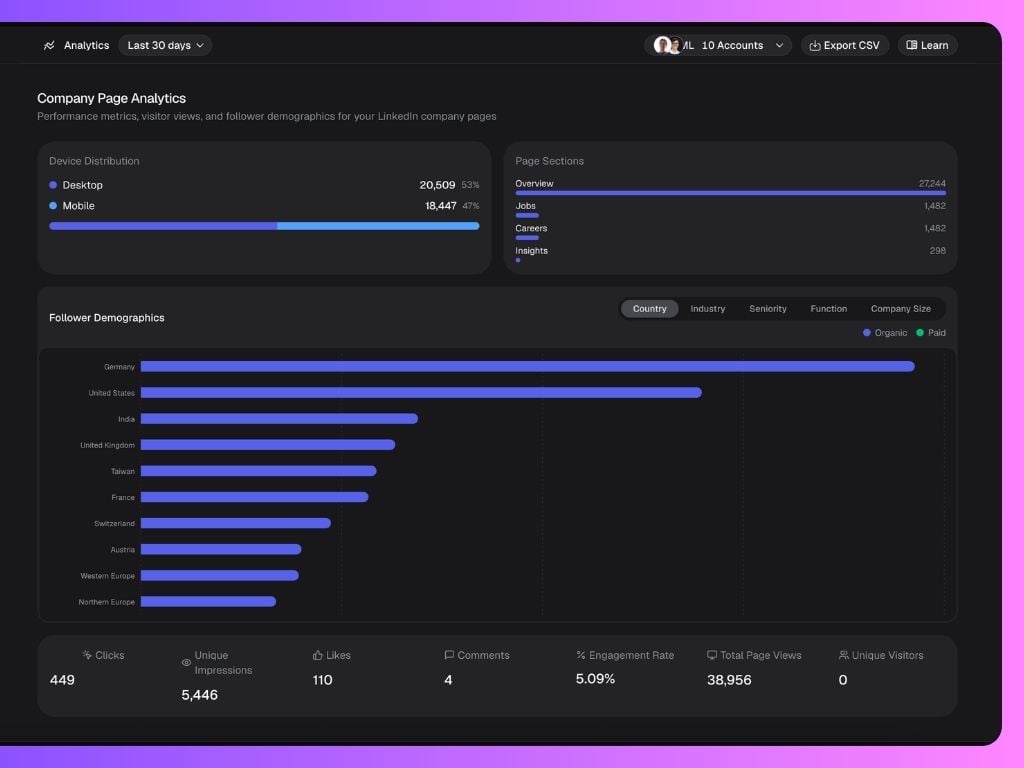Expand the 10 Accounts selector chevron
Image resolution: width=1024 pixels, height=768 pixels.
tap(779, 46)
